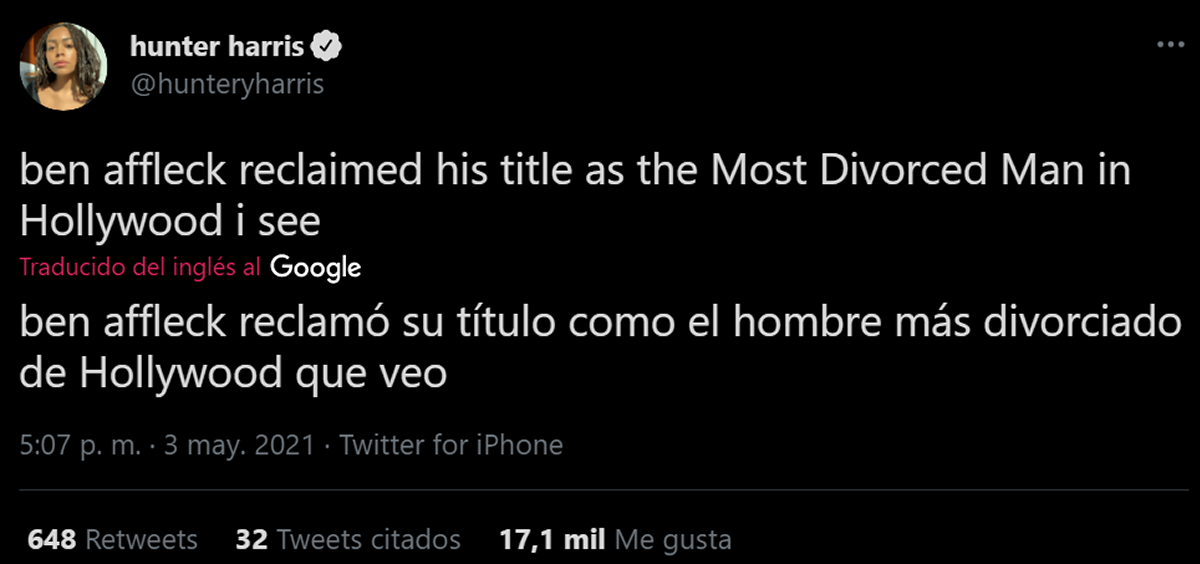This screenshot has width=1200, height=564.
Task: Show the 32 Tweets citados
Action: pos(348,540)
